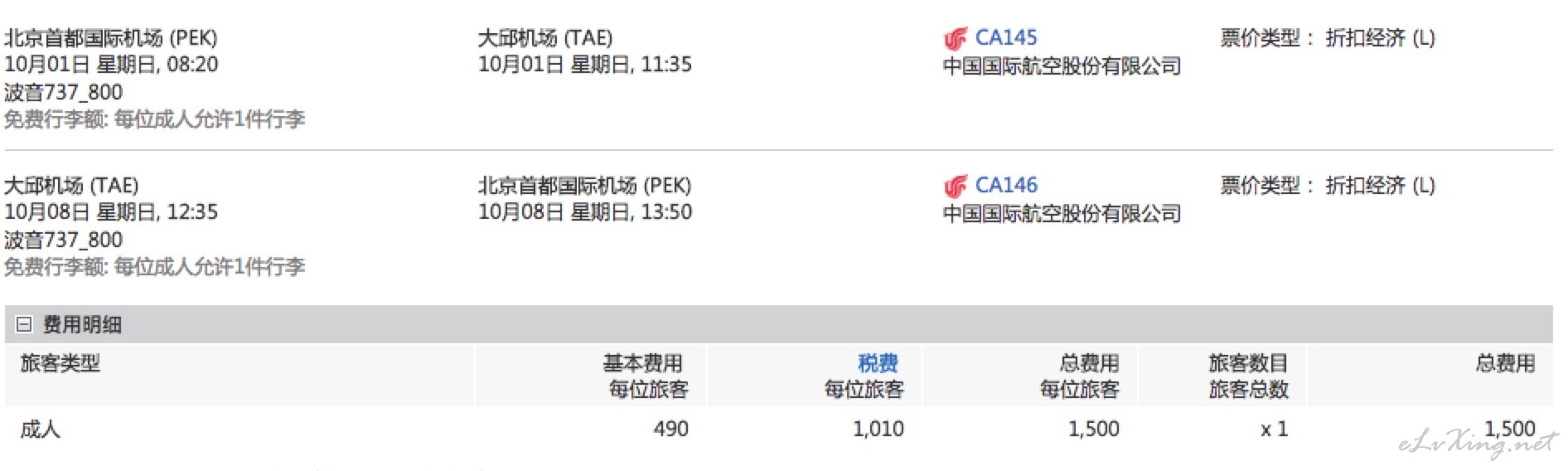
Task: Click the Air China logo beside CA146
Action: [x=955, y=186]
